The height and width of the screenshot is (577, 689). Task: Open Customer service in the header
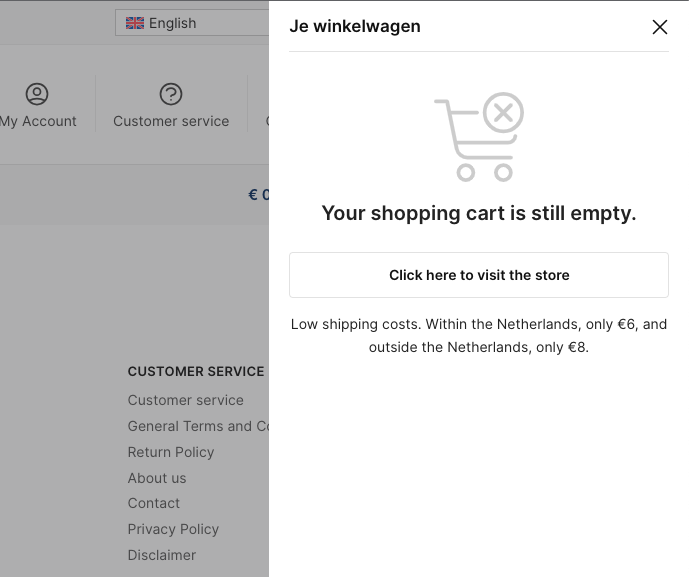(x=171, y=121)
